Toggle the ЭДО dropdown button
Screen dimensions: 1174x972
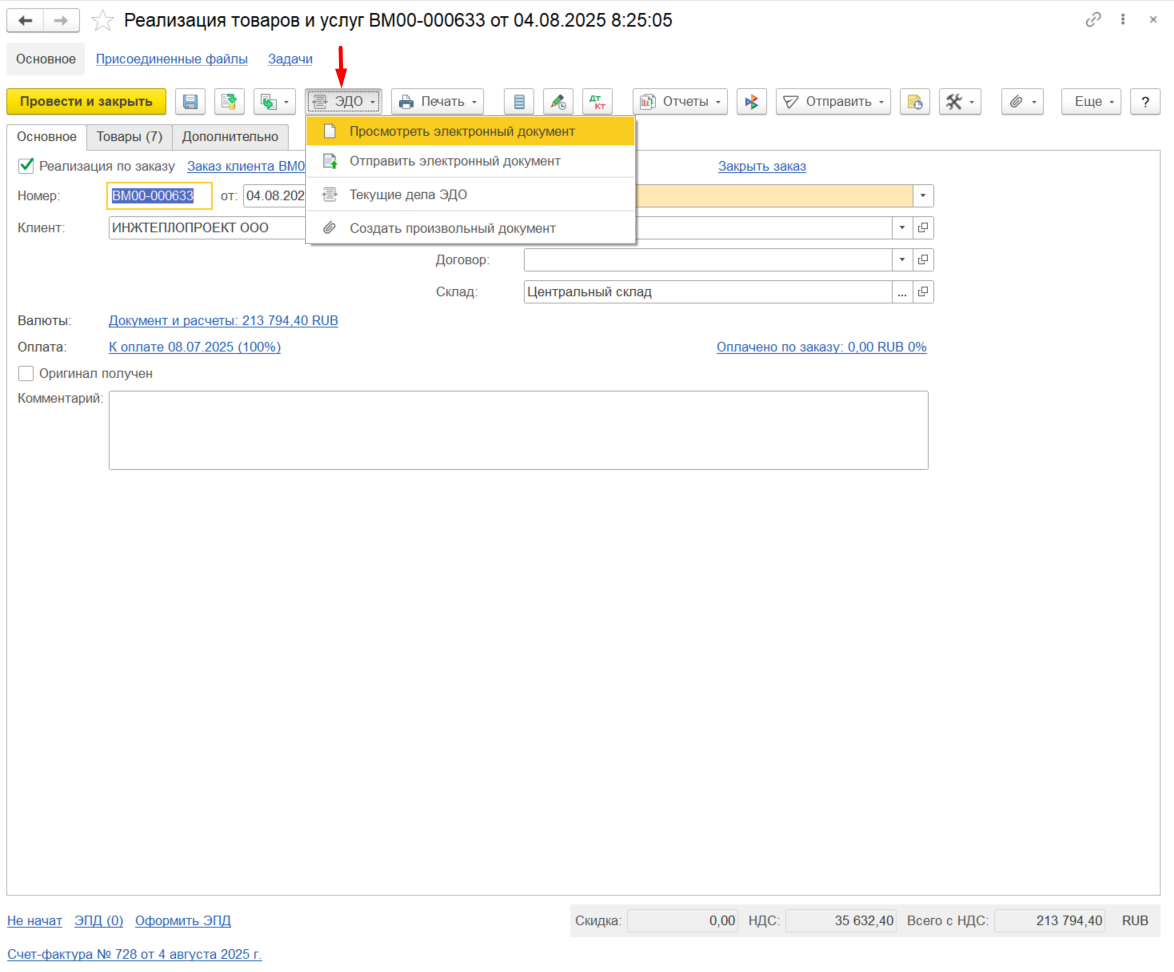344,102
